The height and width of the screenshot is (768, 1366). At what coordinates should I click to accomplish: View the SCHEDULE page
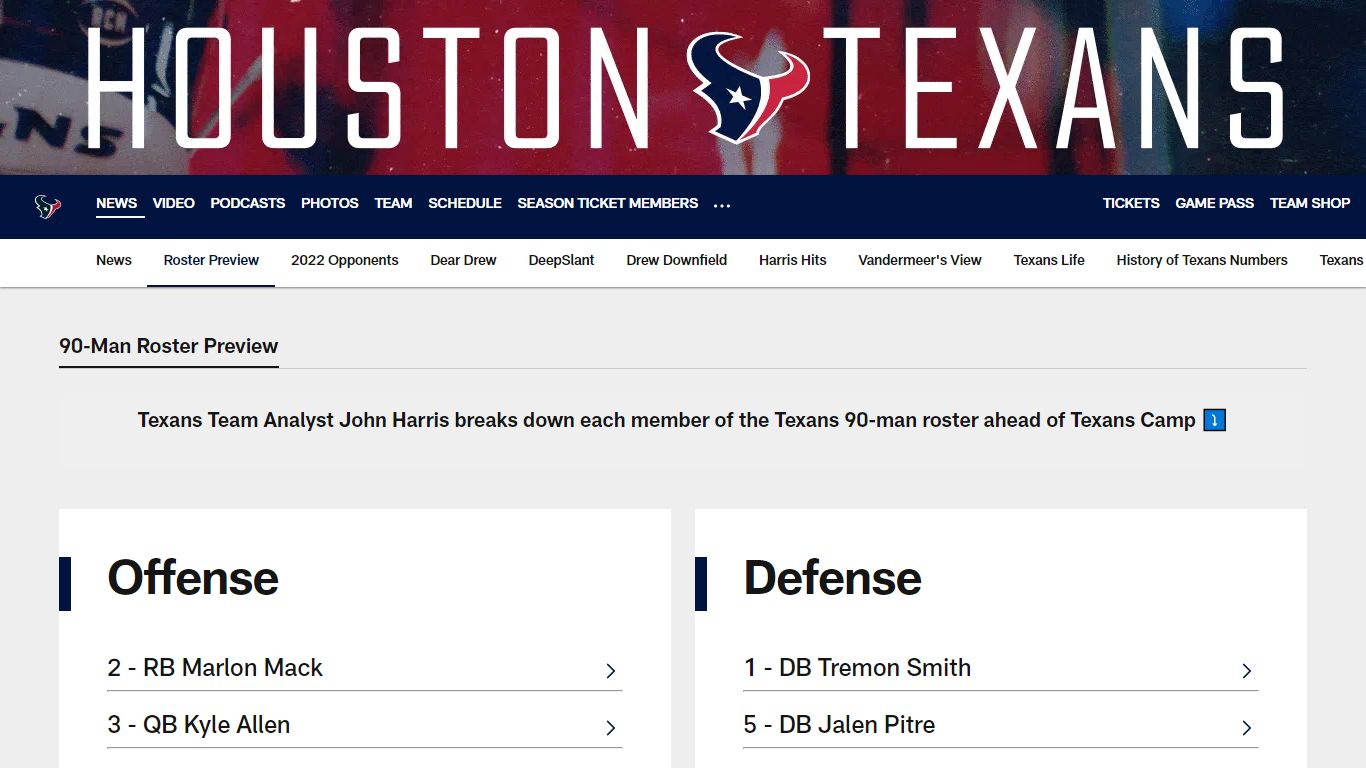465,203
